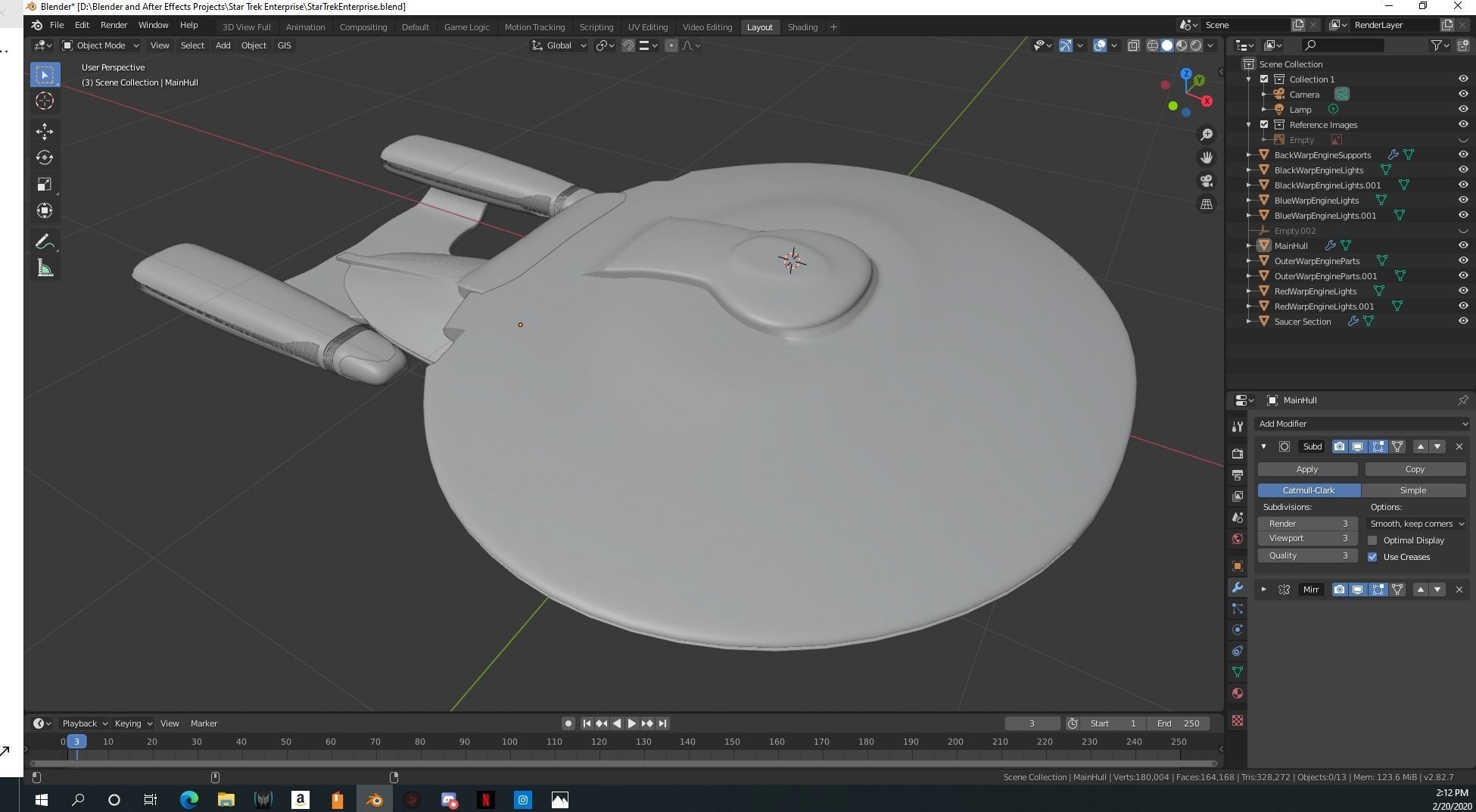Switch to rendered viewport shading
The height and width of the screenshot is (812, 1476).
pos(1196,45)
